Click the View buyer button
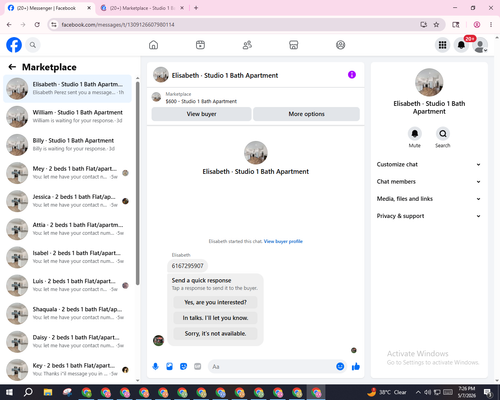500x400 pixels. (201, 114)
